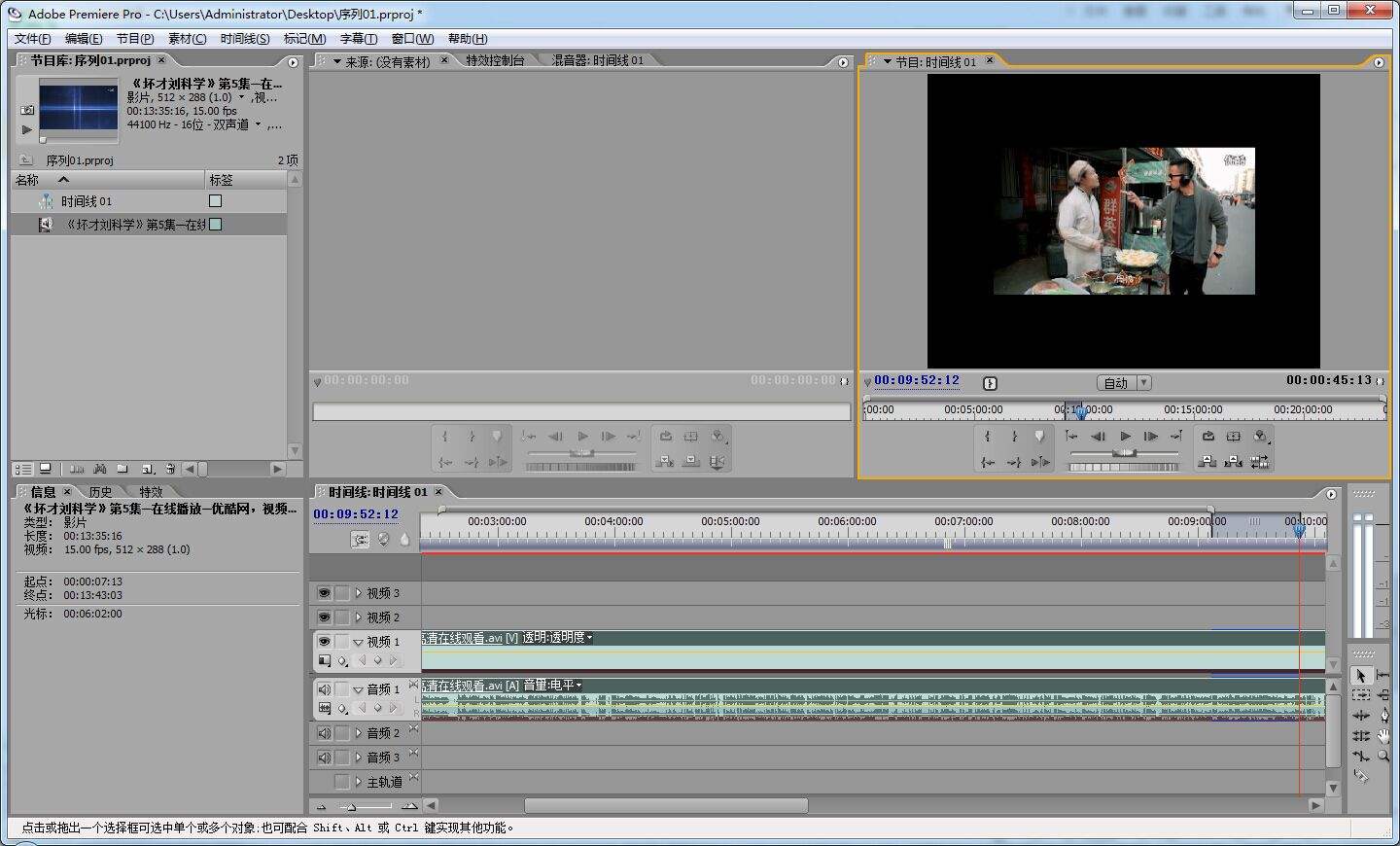
Task: Click the Lift button in Program monitor
Action: pyautogui.click(x=1207, y=462)
